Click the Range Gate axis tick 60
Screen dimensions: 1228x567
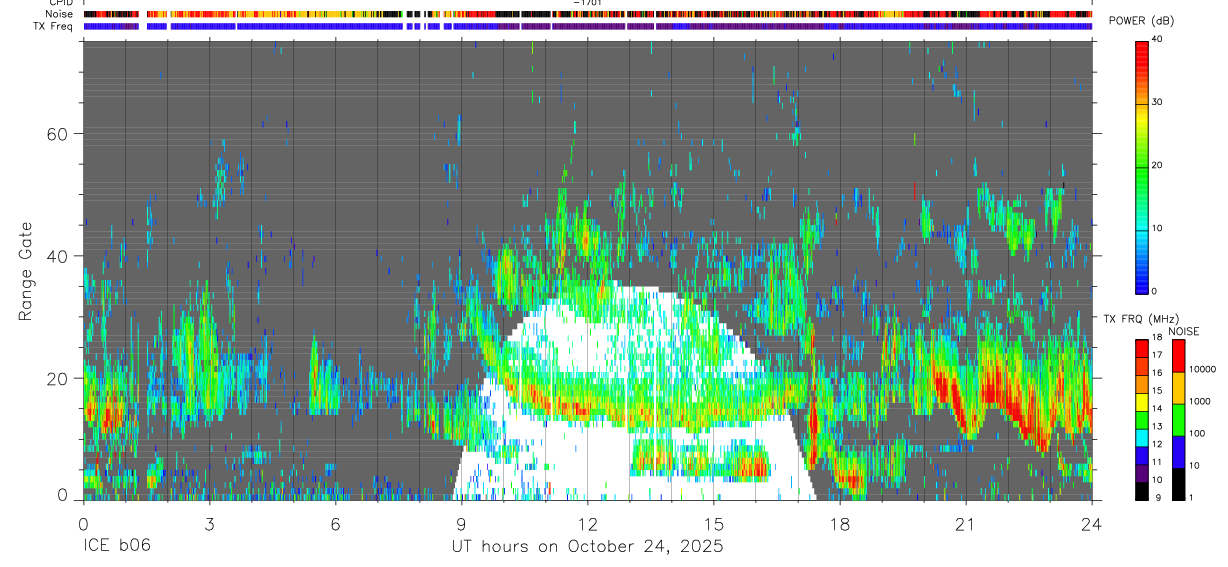coord(59,134)
